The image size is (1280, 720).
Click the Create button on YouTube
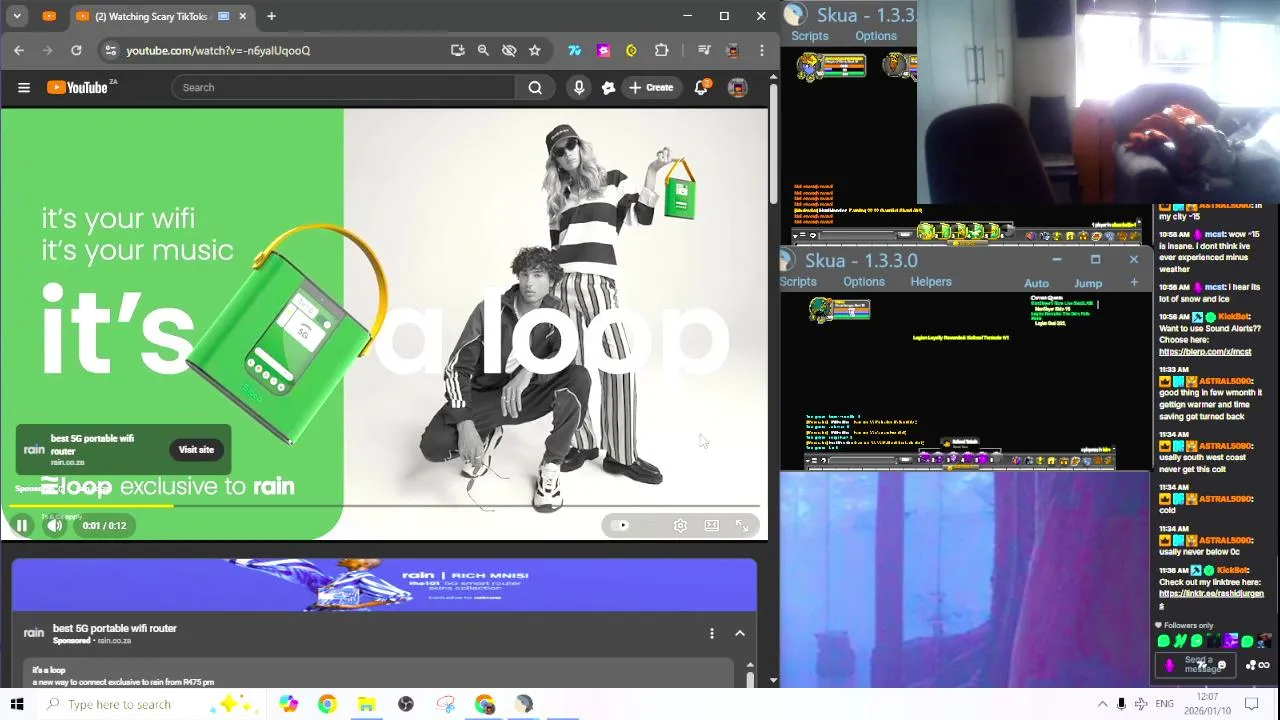click(x=651, y=87)
